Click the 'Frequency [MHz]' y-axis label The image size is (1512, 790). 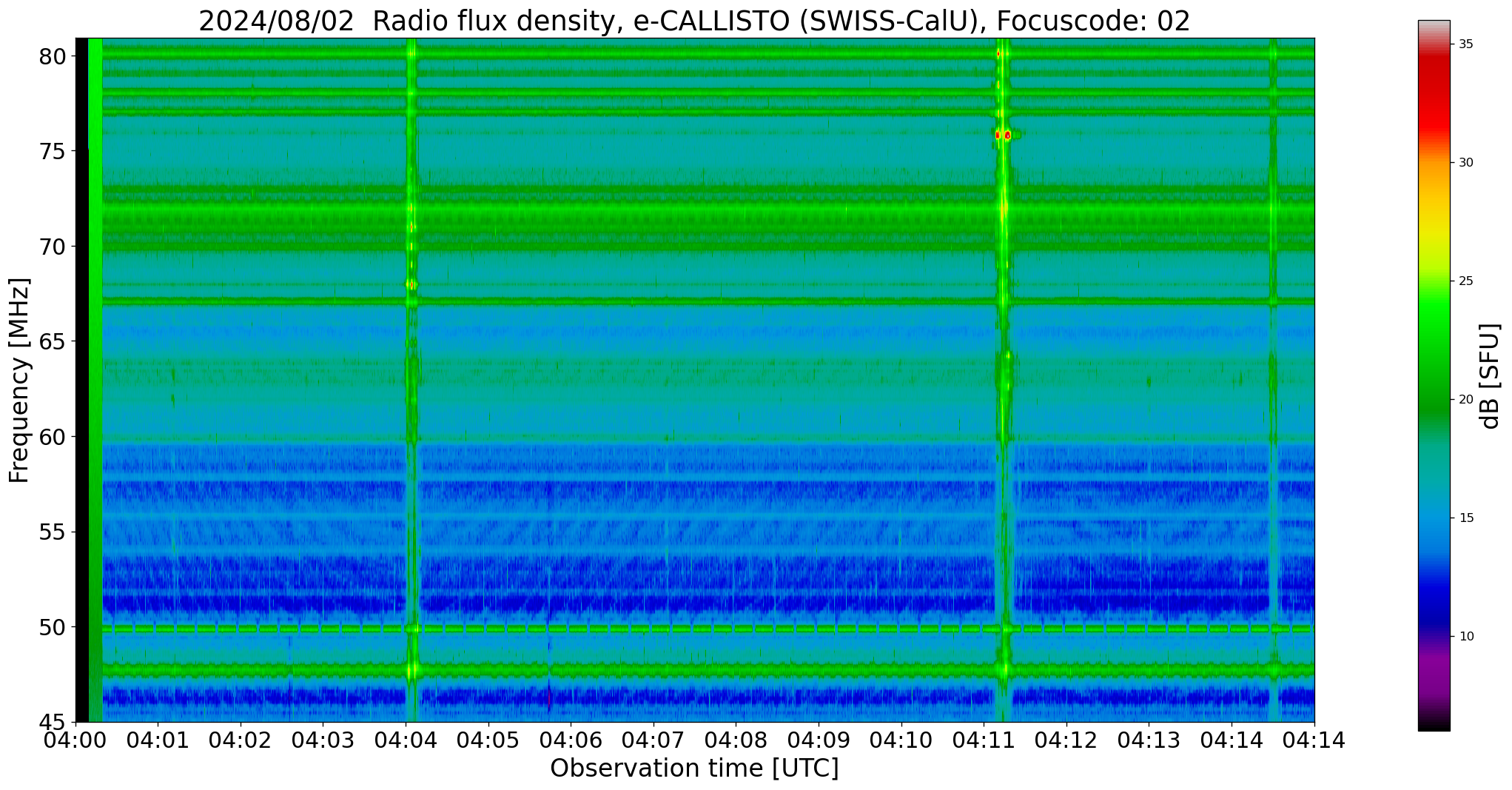pyautogui.click(x=19, y=381)
